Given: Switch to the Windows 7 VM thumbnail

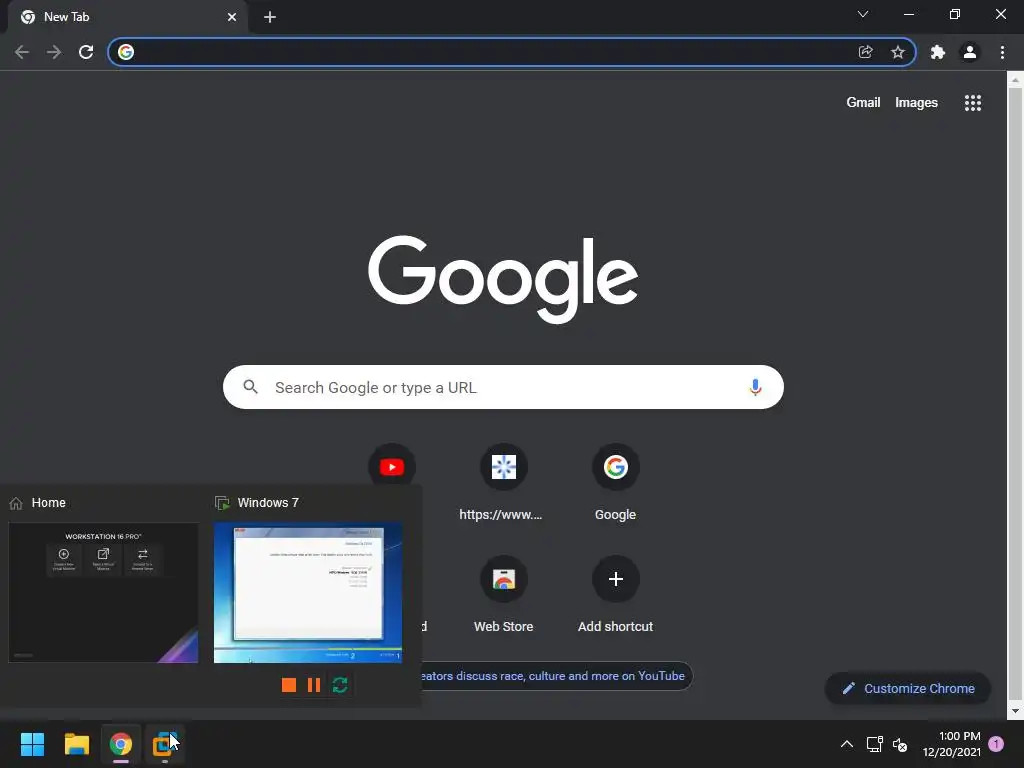Looking at the screenshot, I should (308, 592).
